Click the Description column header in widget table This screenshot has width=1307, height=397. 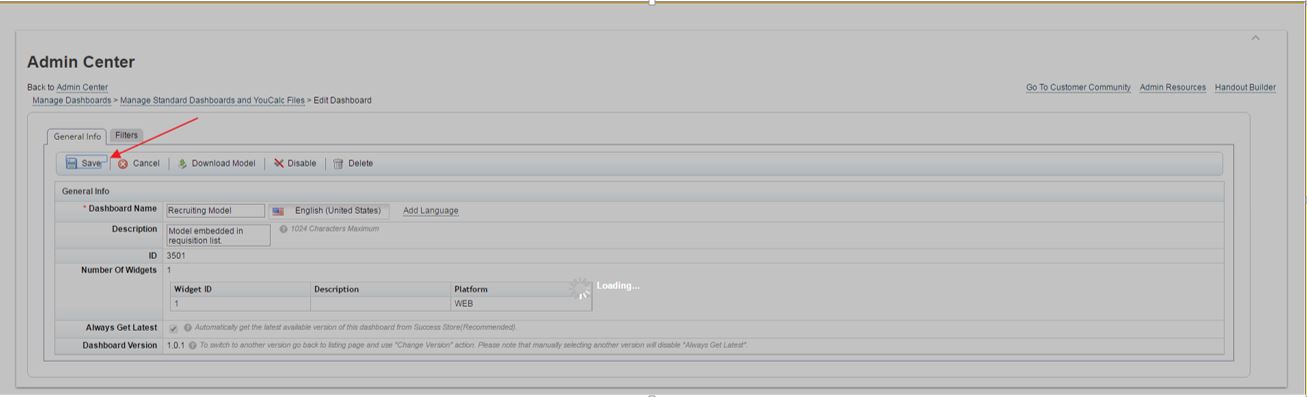coord(381,289)
